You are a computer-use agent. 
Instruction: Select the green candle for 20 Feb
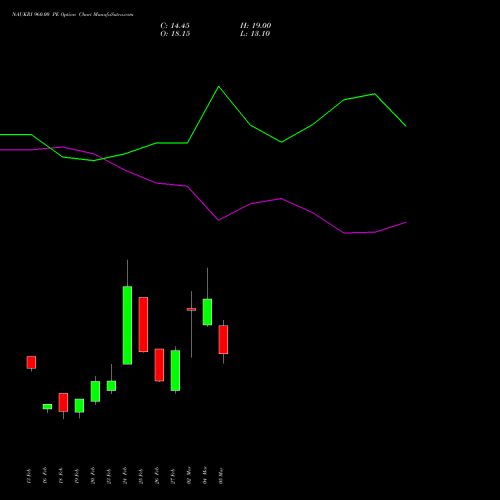95,391
